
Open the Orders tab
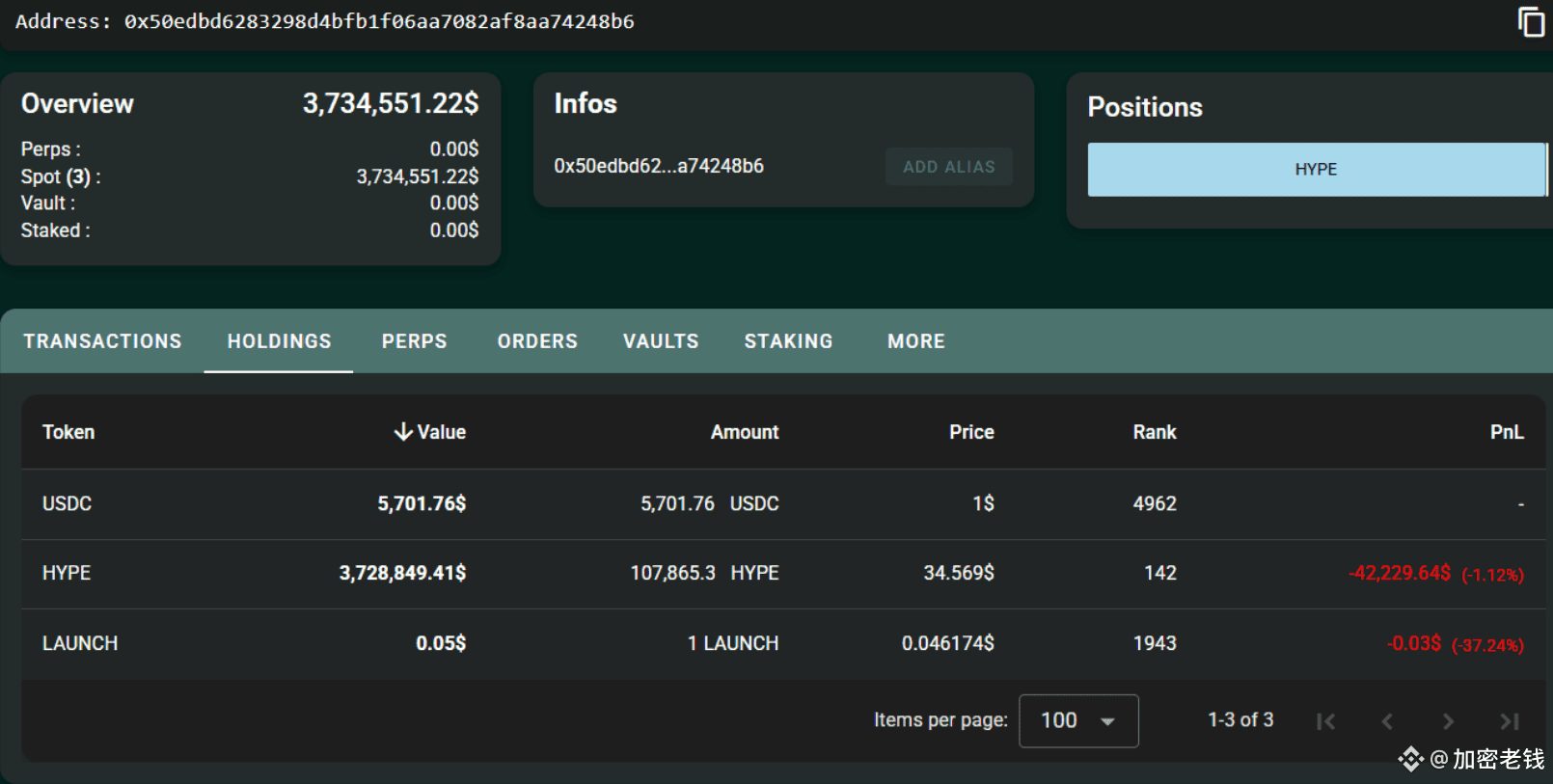[537, 341]
